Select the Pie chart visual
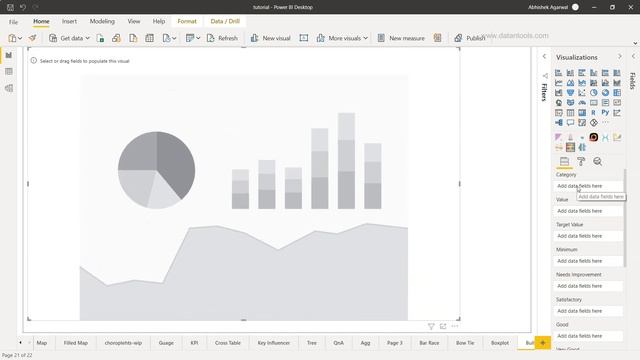Screen dimensions: 640x360 [x=593, y=93]
